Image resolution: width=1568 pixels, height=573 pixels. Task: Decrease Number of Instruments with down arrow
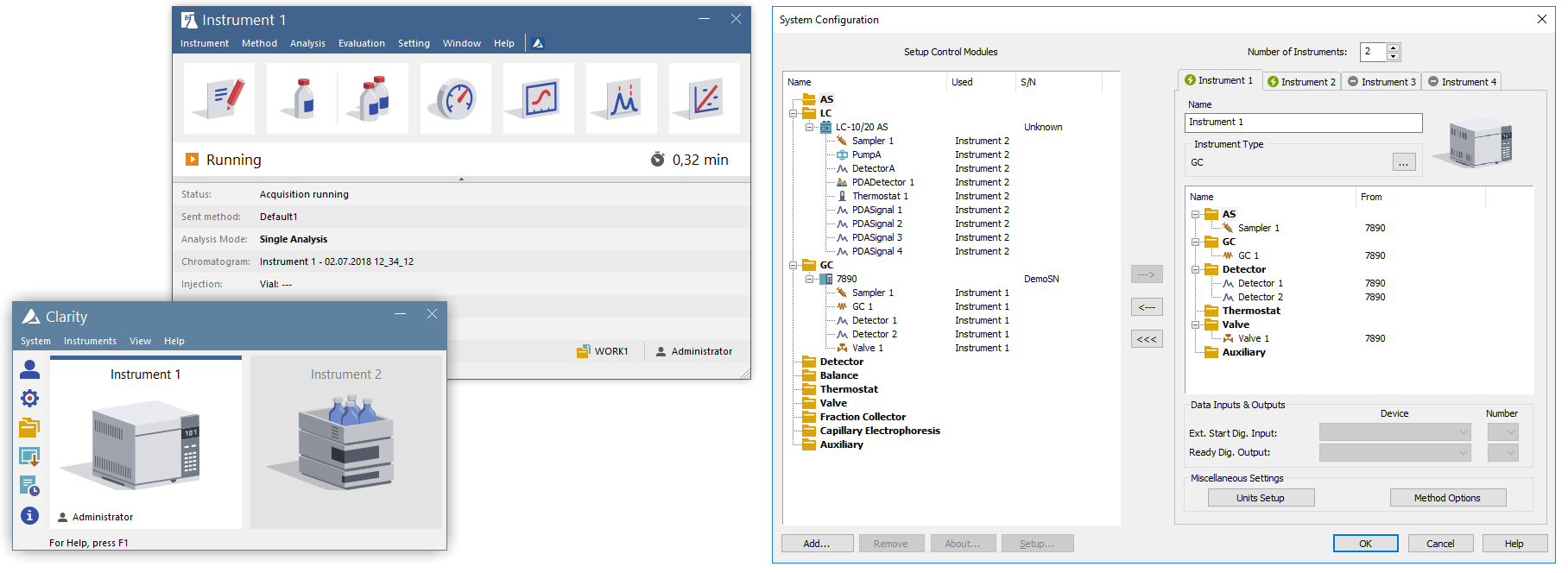coord(1393,56)
